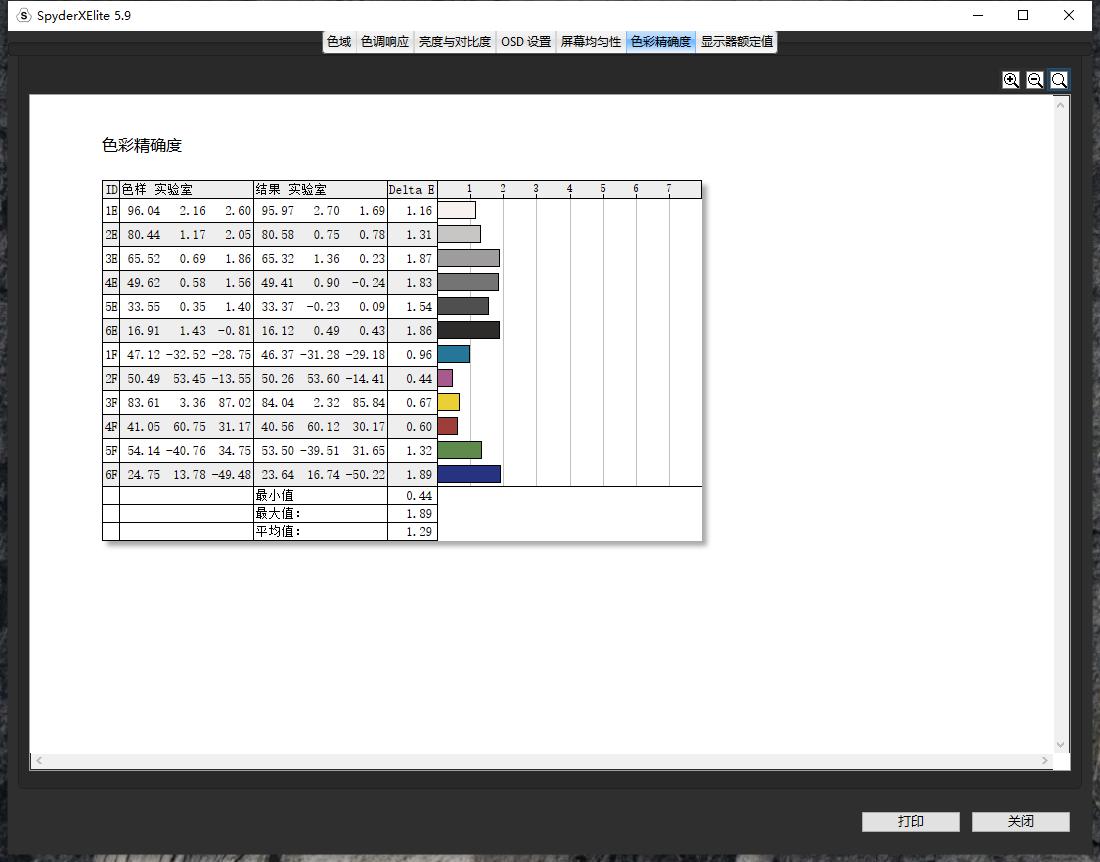This screenshot has height=862, width=1100.
Task: Click the average value 1.29
Action: coord(419,532)
